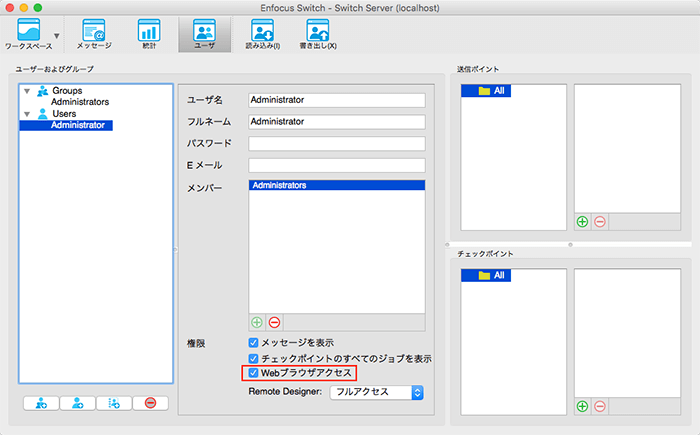Viewport: 700px width, 435px height.
Task: Toggle メッセージを表示 checkbox
Action: pos(253,343)
